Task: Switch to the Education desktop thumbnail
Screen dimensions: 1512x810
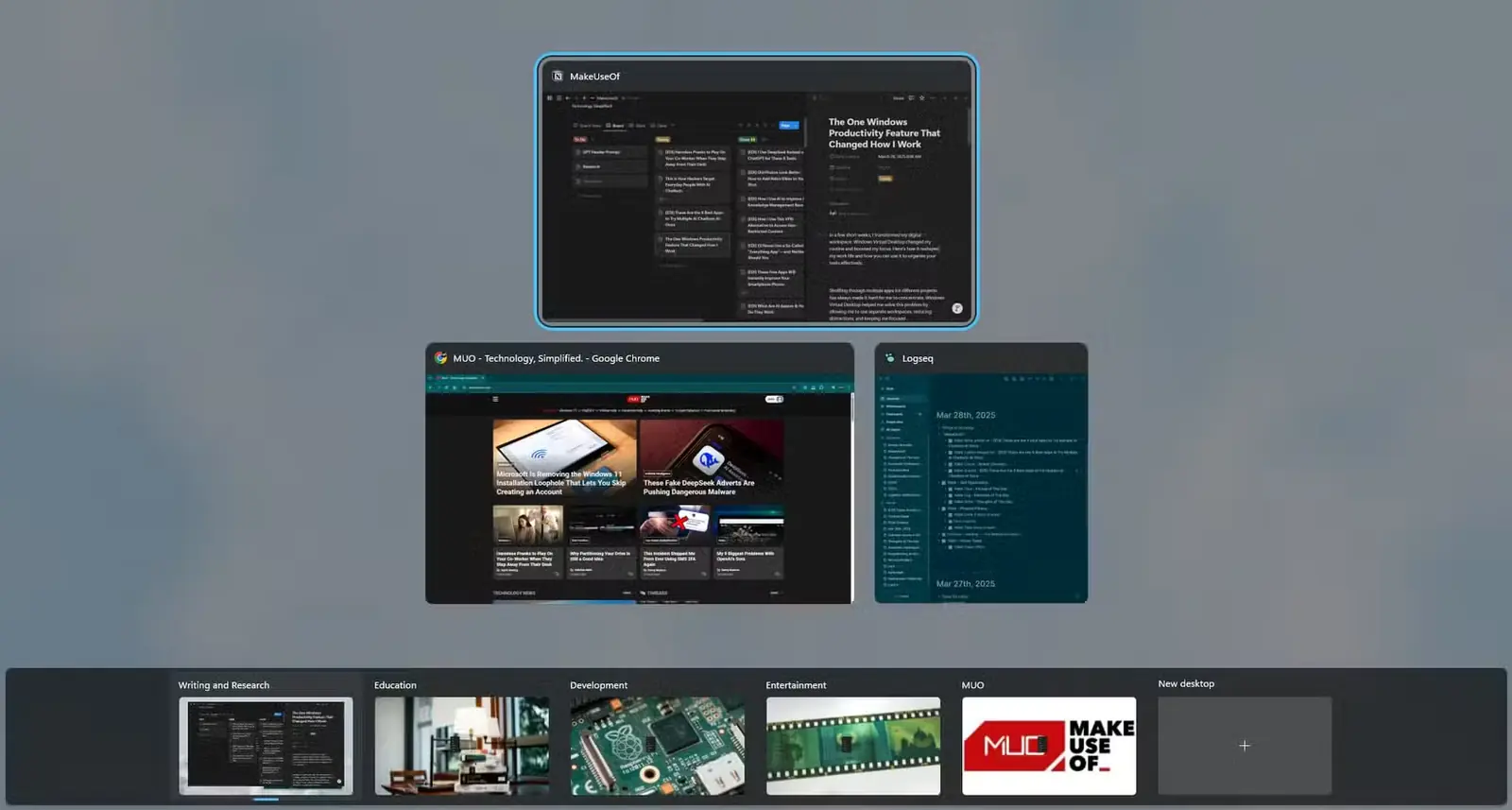Action: [x=462, y=746]
